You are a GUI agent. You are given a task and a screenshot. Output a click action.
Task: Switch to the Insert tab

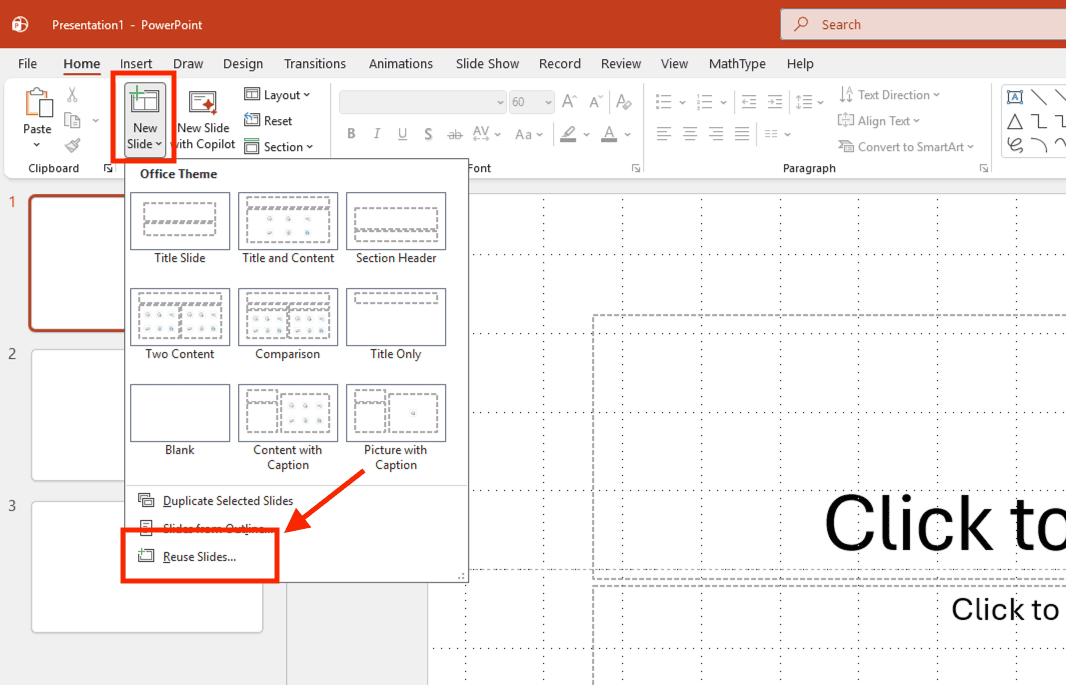tap(136, 63)
